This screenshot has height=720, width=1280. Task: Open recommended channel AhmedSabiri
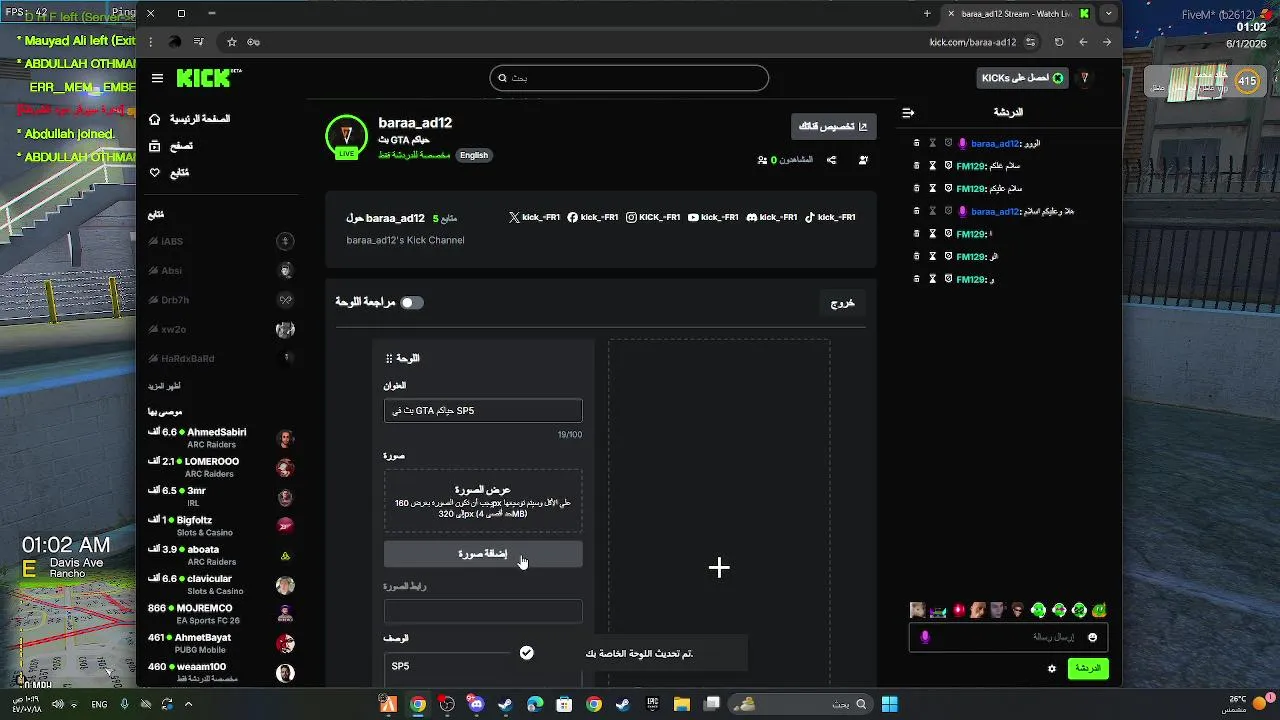pyautogui.click(x=221, y=439)
